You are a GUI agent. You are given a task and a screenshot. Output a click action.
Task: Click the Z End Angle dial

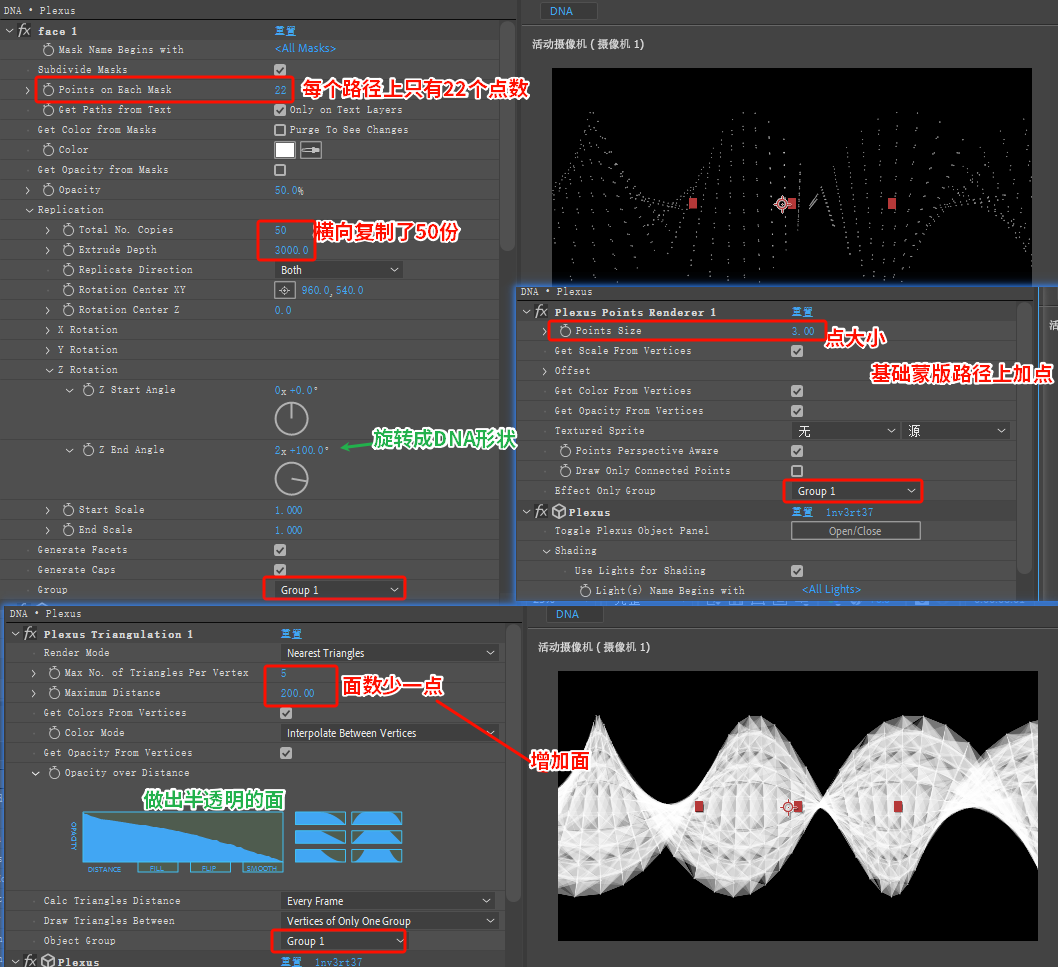click(291, 480)
